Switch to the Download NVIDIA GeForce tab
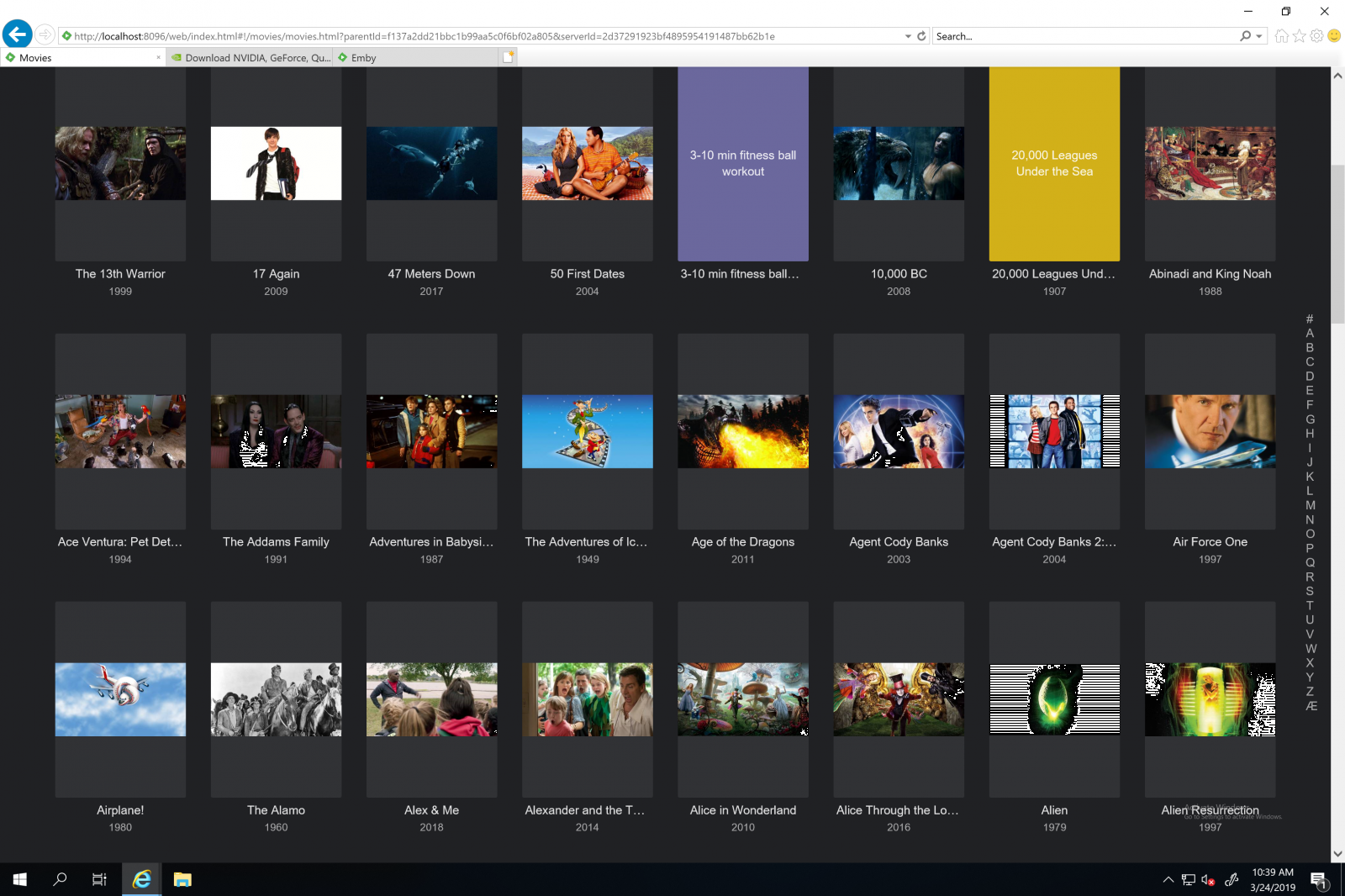1345x896 pixels. [x=251, y=58]
